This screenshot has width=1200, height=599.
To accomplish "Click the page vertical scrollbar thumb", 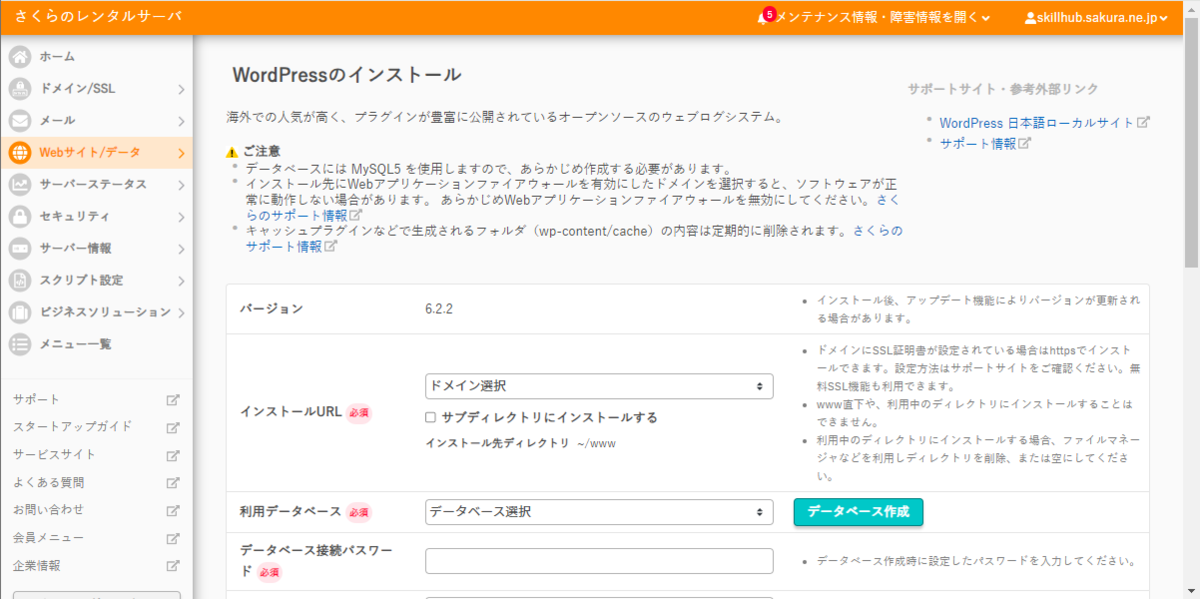I will [1191, 140].
